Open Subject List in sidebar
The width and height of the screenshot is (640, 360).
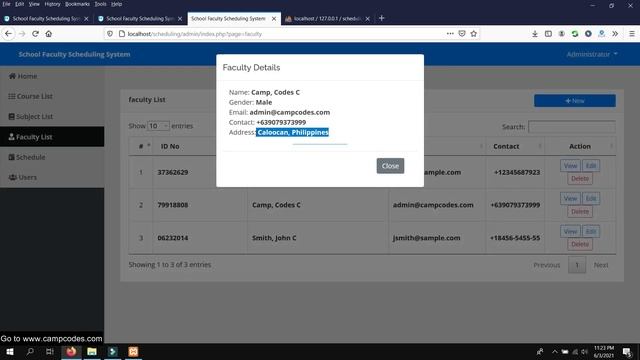[52, 116]
